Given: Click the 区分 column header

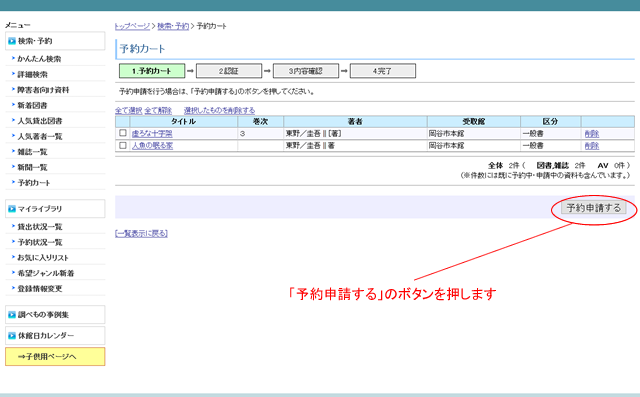Looking at the screenshot, I should tap(551, 122).
